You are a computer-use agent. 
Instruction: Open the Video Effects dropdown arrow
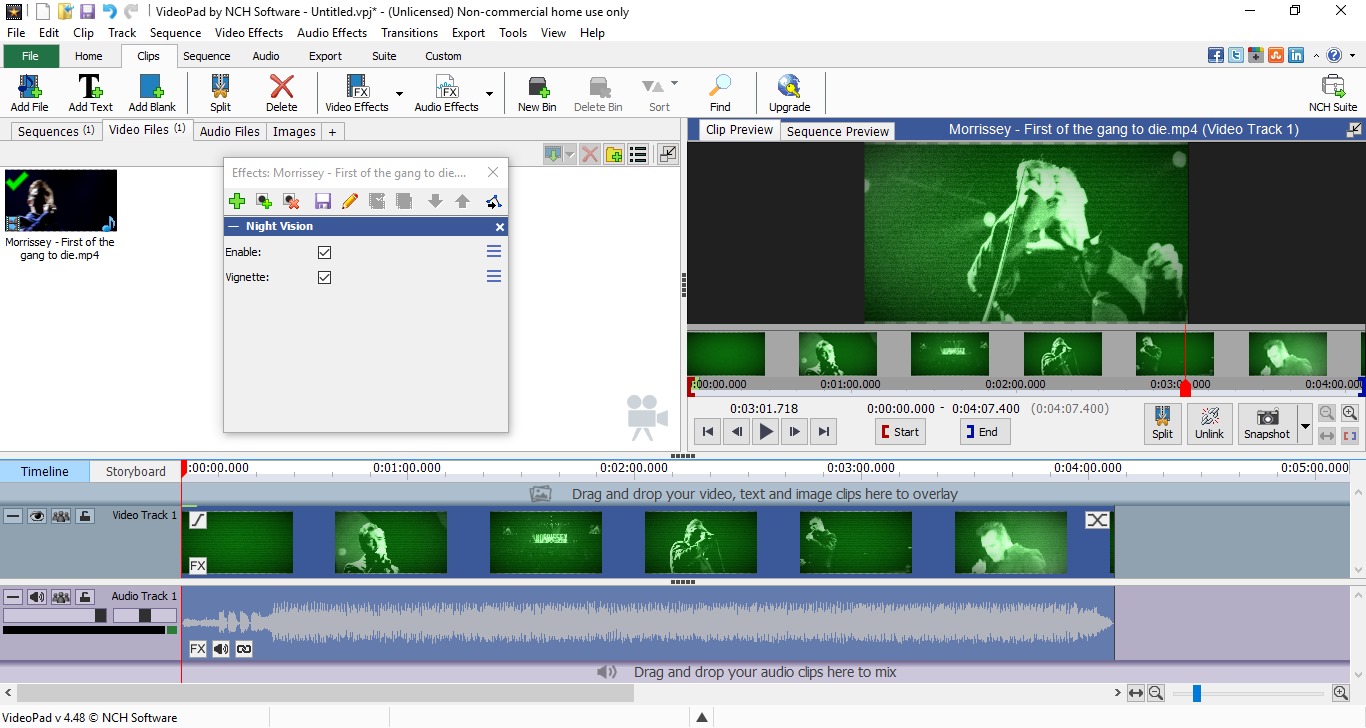point(399,94)
